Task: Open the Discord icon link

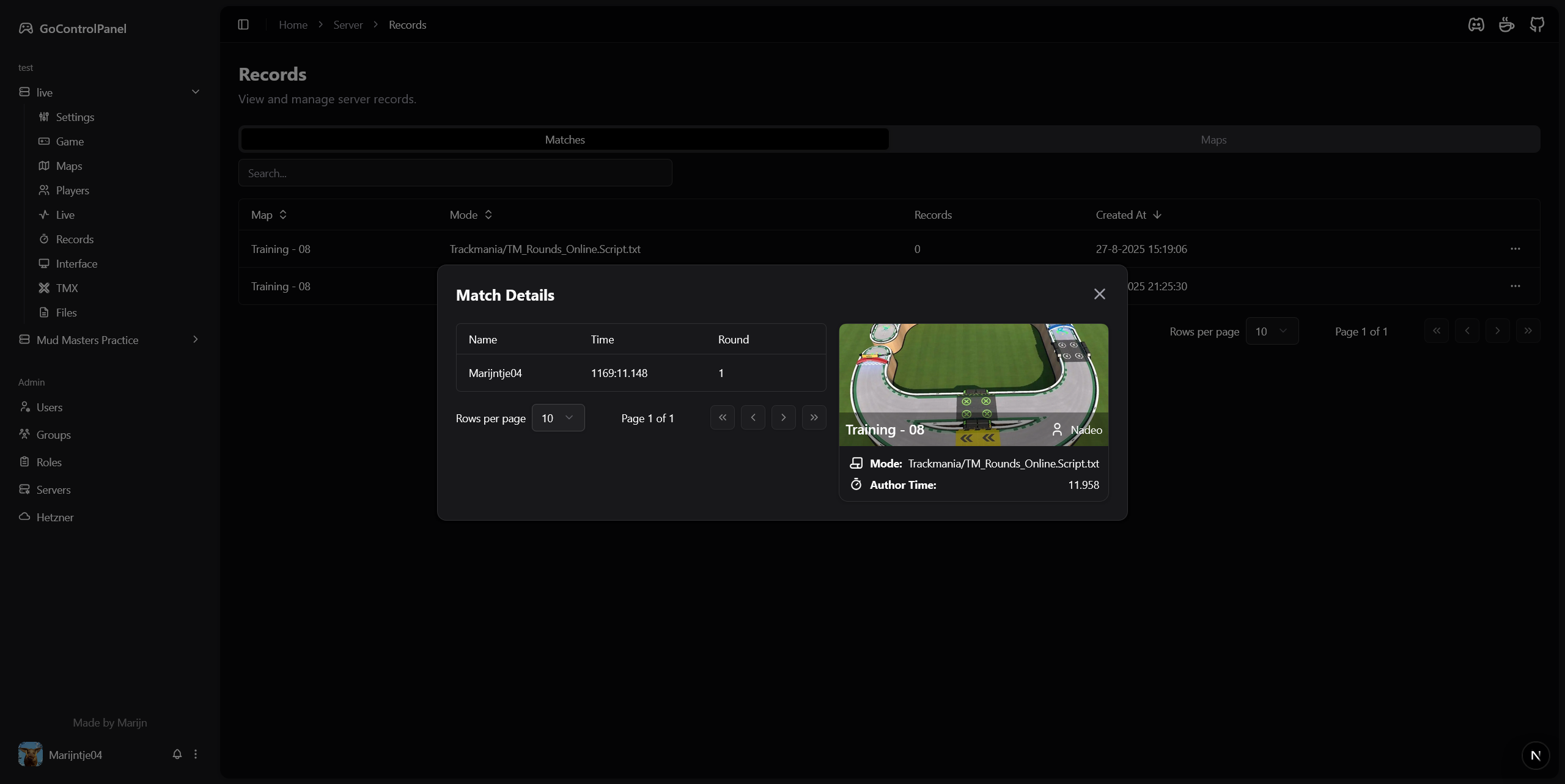Action: [x=1476, y=24]
